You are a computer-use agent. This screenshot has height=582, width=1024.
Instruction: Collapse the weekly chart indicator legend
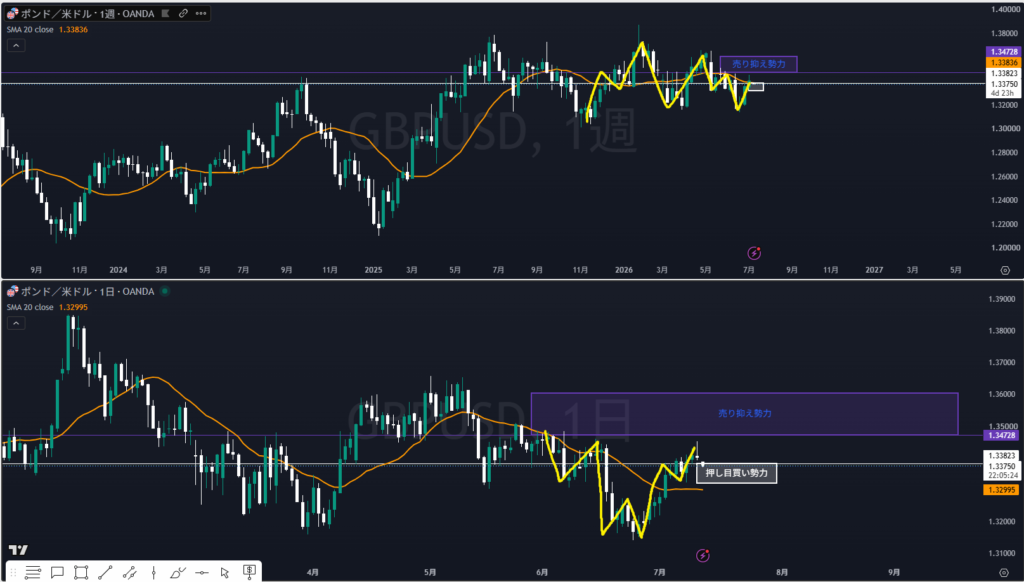click(x=16, y=45)
